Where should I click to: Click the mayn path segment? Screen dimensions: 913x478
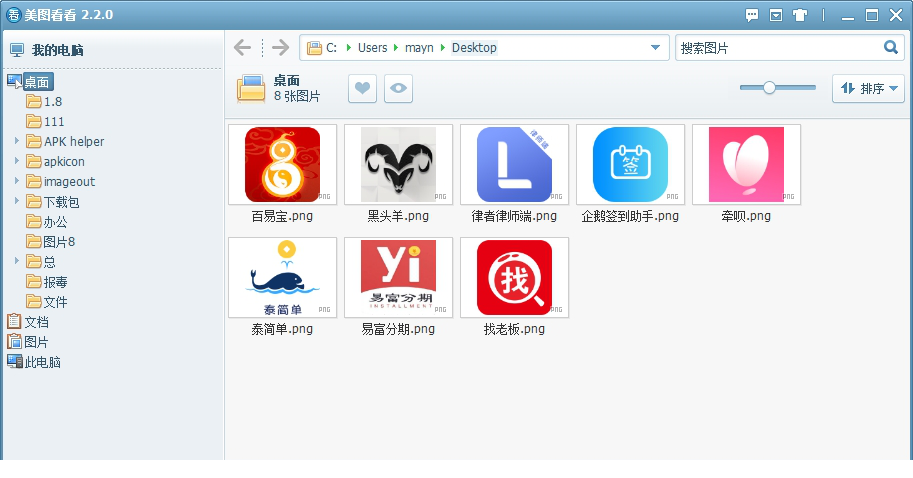(x=419, y=48)
